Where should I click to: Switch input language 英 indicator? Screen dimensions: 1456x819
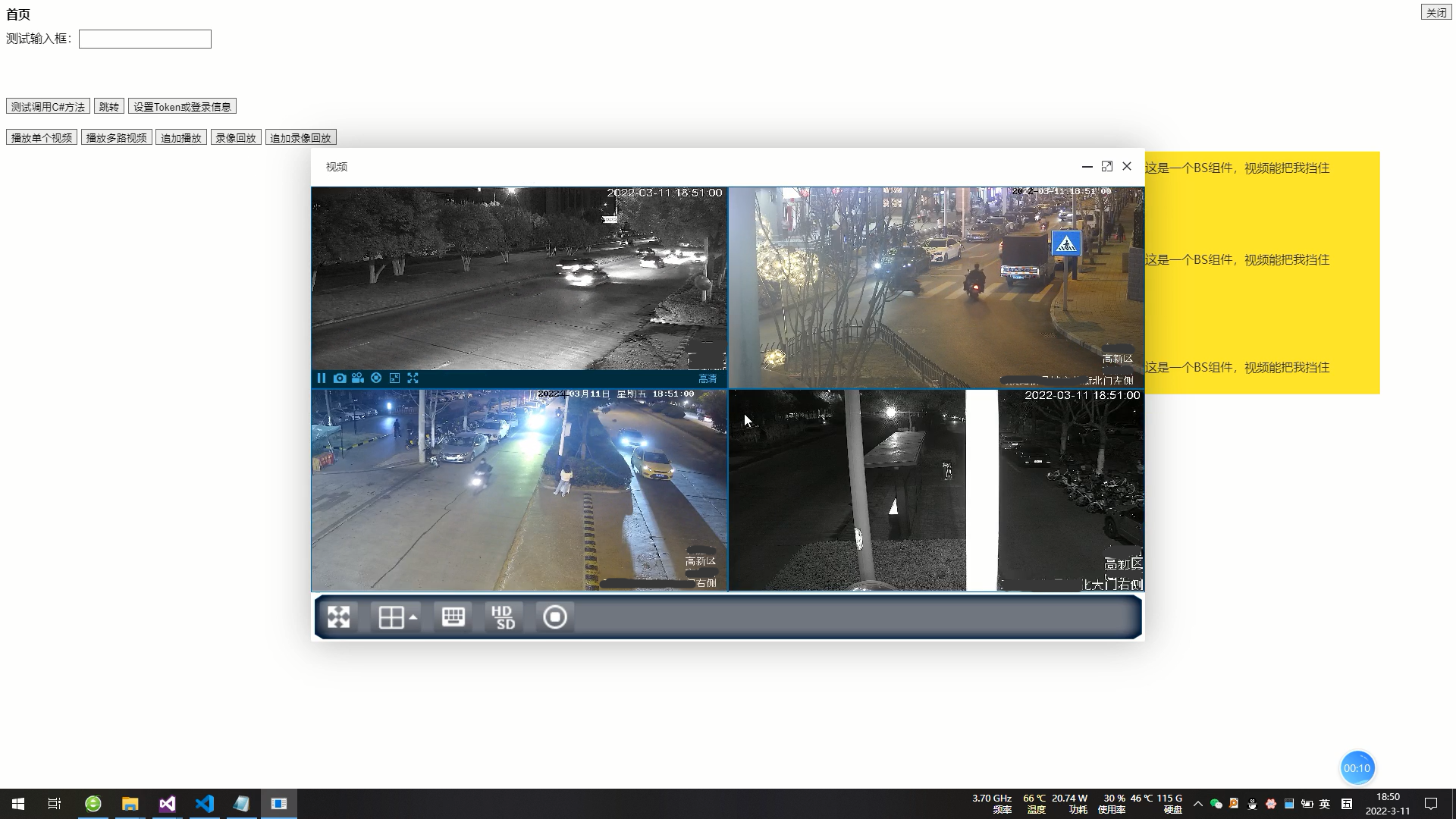tap(1325, 804)
